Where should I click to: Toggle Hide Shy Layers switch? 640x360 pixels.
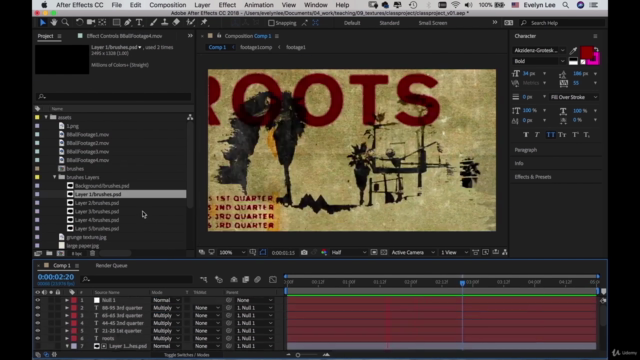click(x=234, y=280)
